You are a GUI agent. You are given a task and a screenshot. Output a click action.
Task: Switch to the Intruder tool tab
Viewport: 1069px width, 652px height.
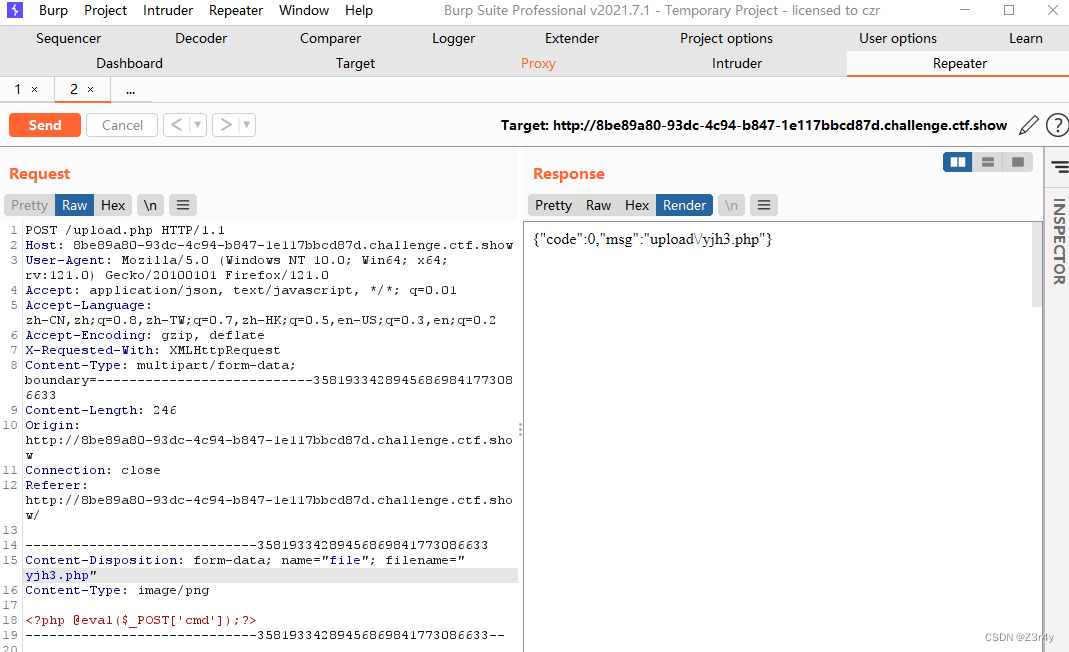point(736,63)
